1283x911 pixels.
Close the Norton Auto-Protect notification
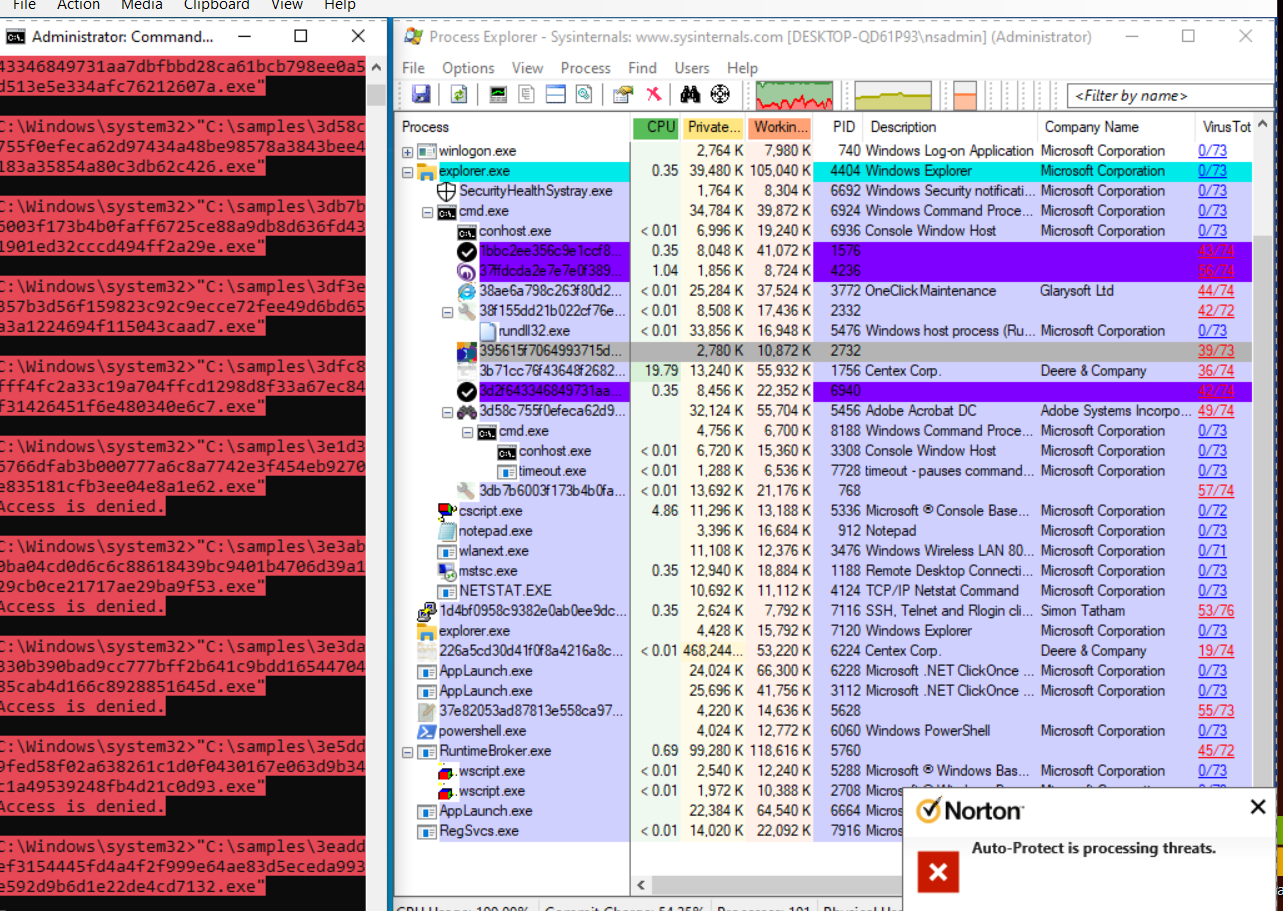coord(1258,807)
